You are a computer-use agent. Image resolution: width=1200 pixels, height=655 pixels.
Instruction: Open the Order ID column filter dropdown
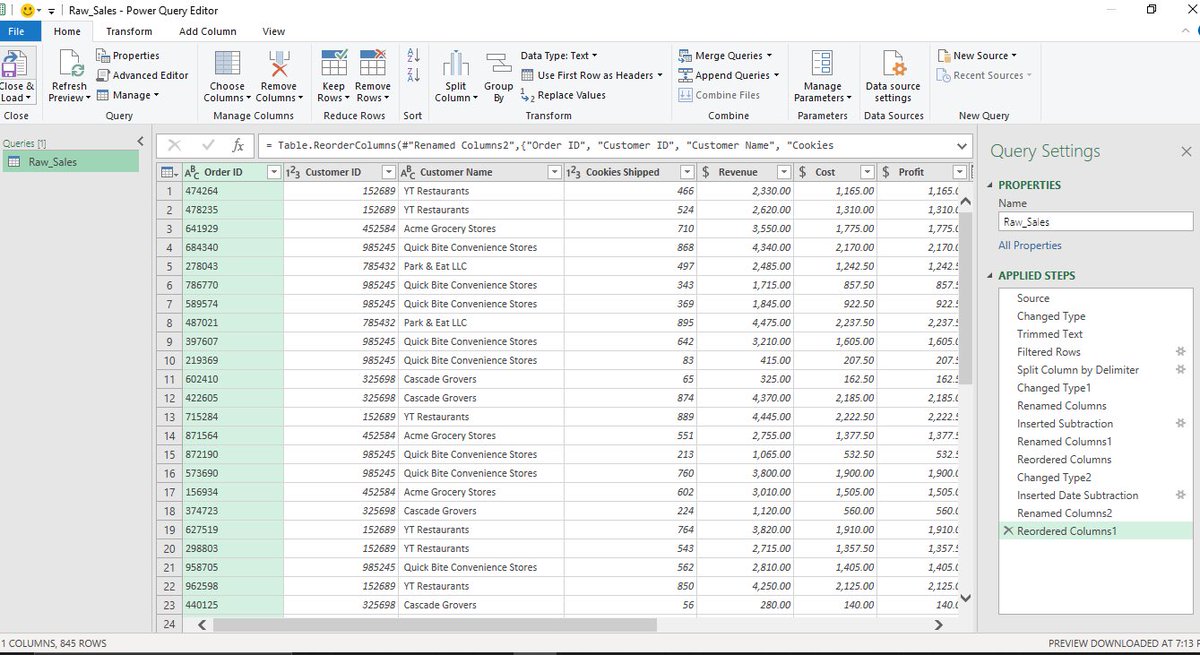[274, 172]
